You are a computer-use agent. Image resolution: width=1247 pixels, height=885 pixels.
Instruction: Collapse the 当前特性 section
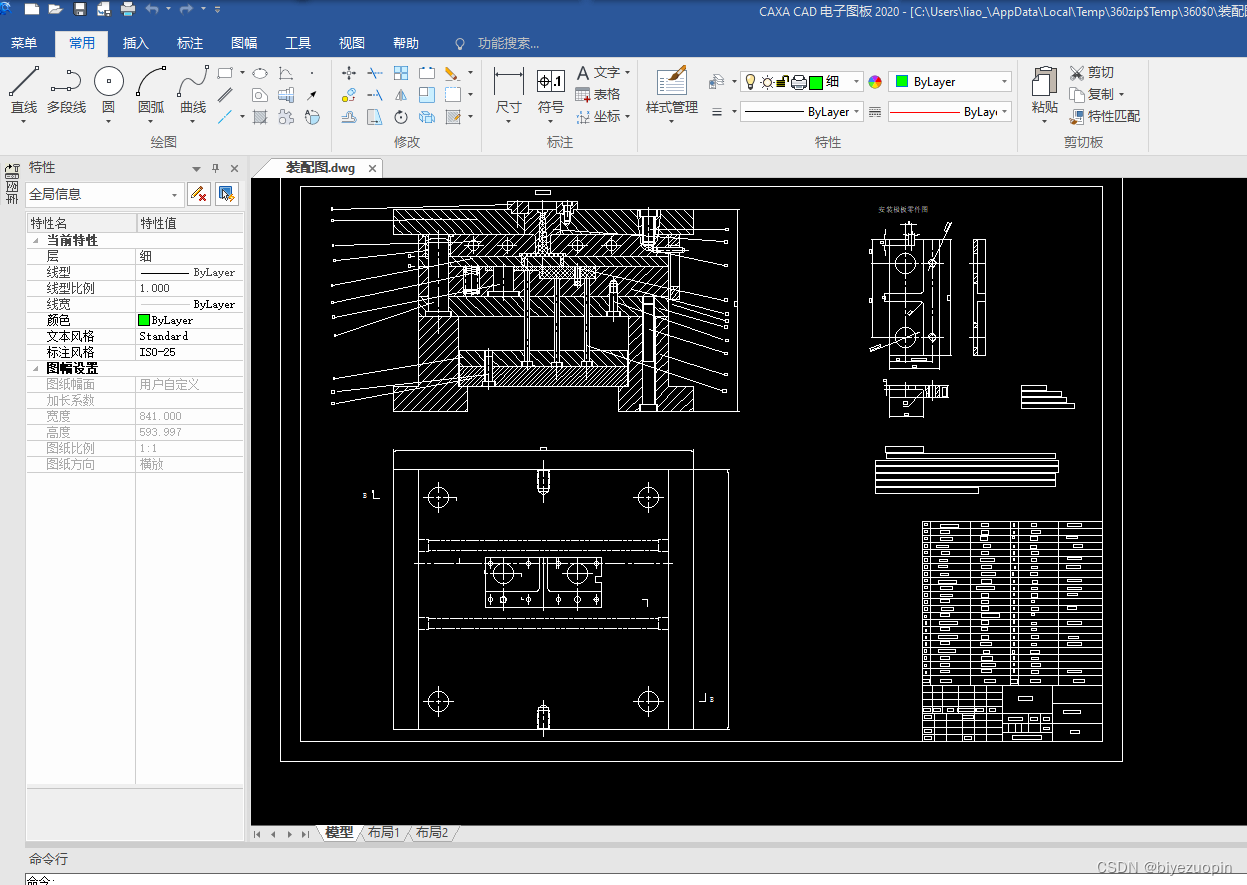point(36,240)
